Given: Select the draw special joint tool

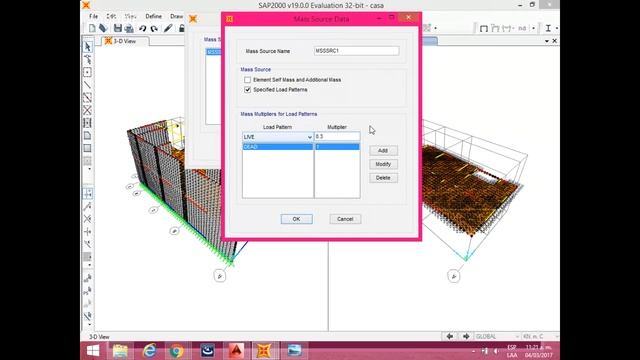Looking at the screenshot, I should tap(87, 72).
